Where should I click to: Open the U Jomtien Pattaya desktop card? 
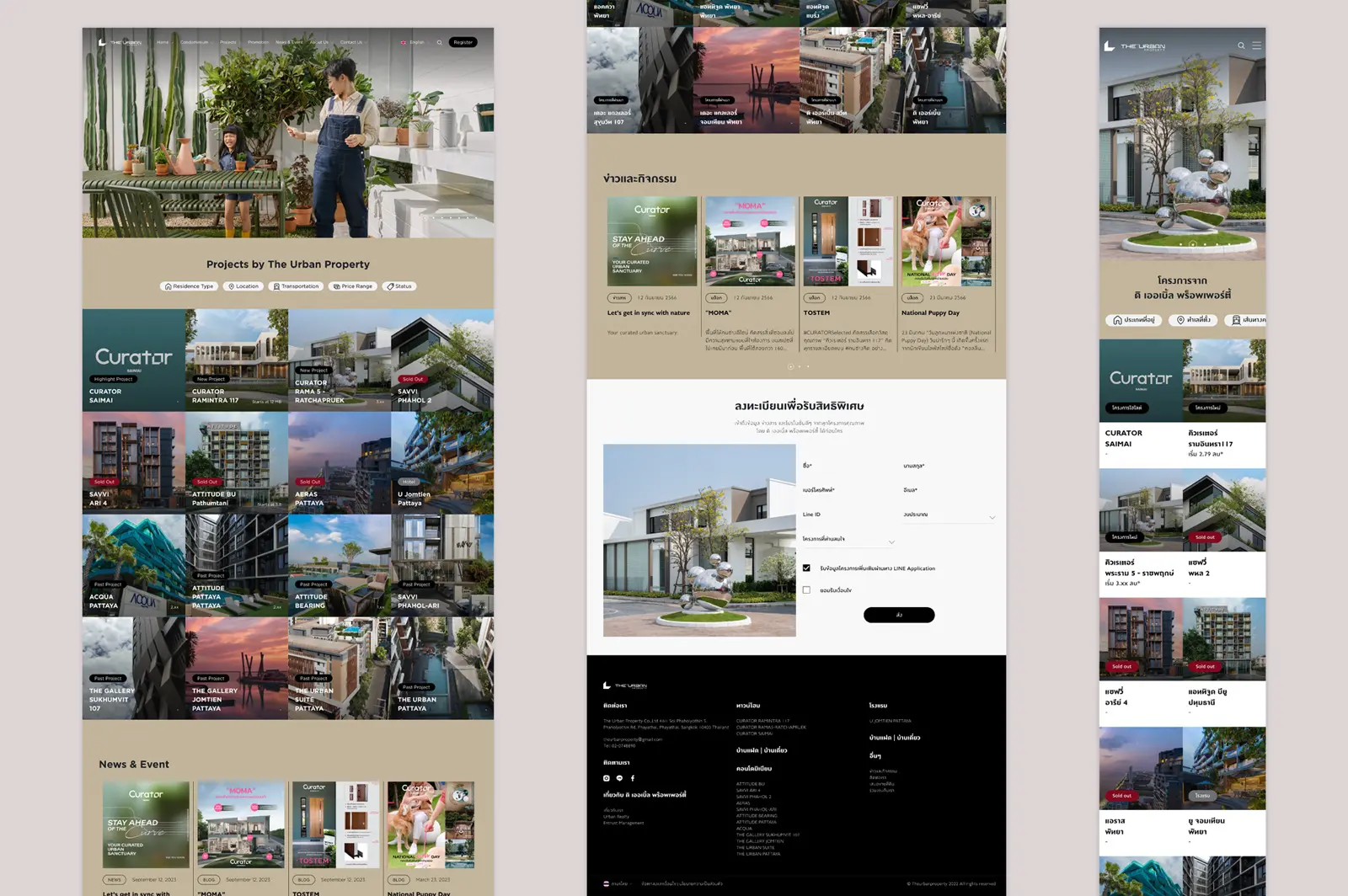coord(442,462)
